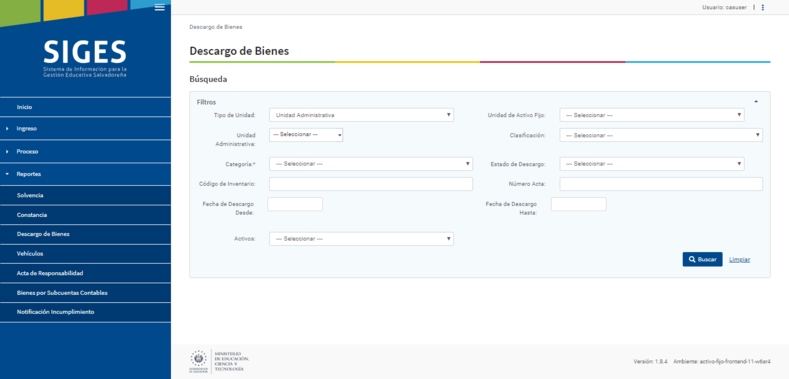This screenshot has width=789, height=379.
Task: Click the Buscar button
Action: [x=702, y=259]
